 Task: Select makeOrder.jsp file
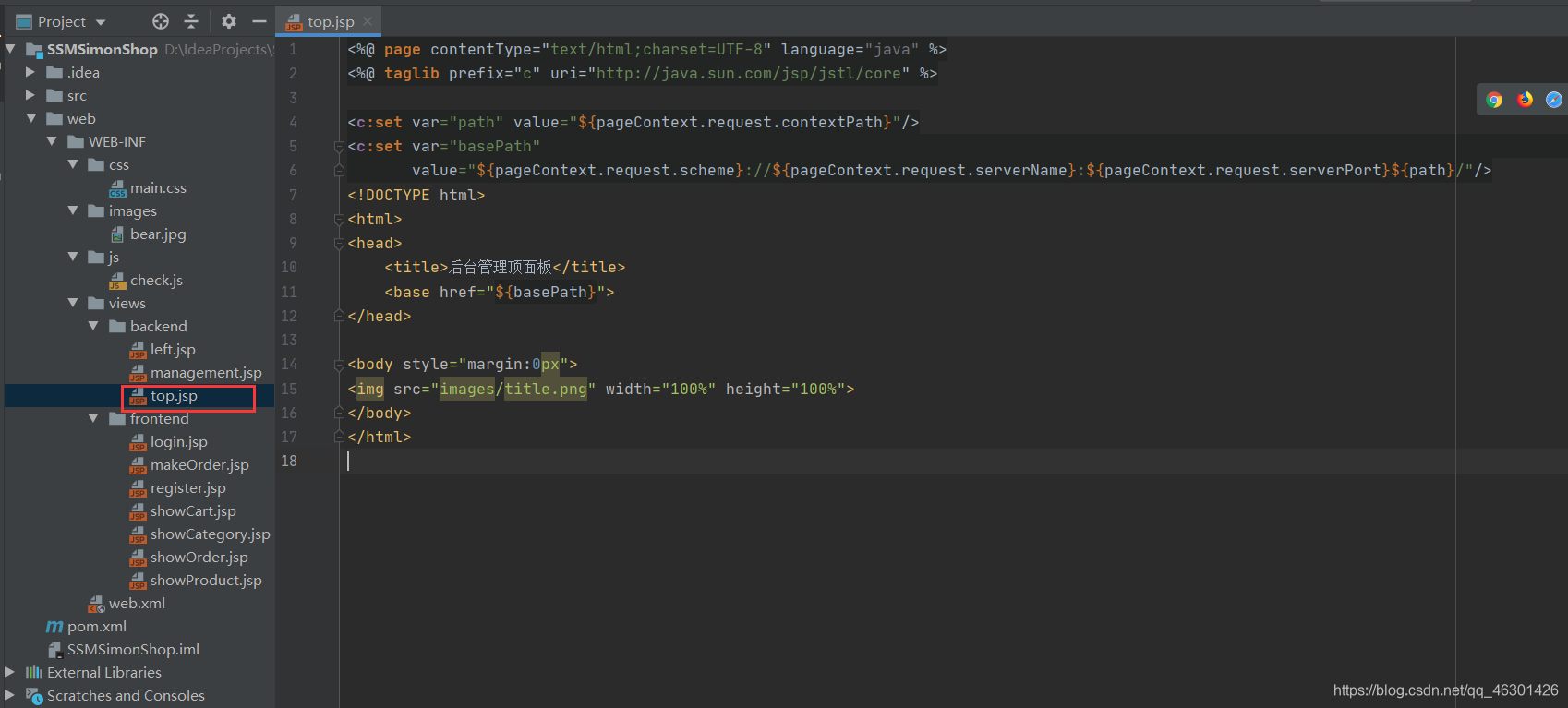[189, 464]
